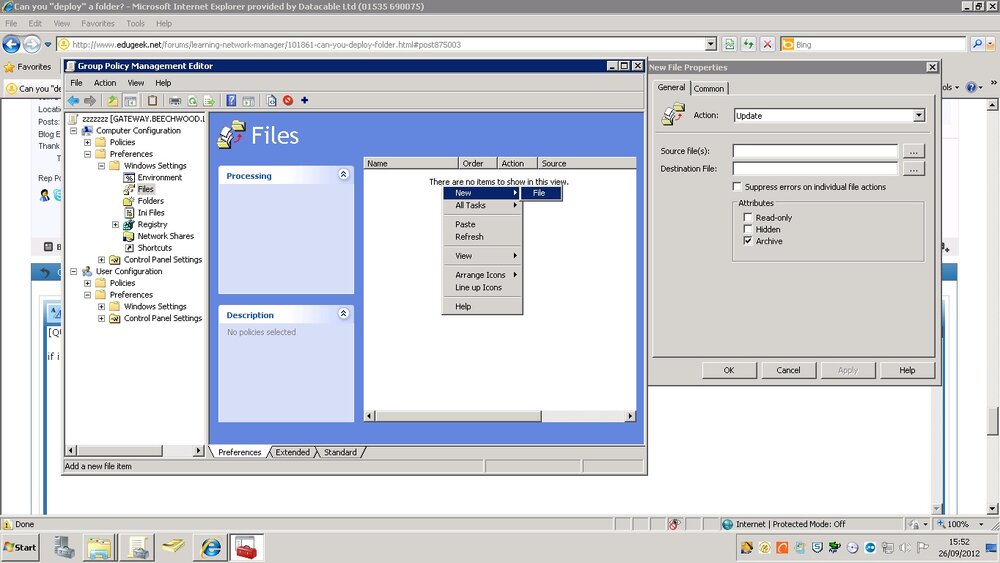Click the blue Help question mark icon
The image size is (1000, 563).
click(x=231, y=101)
